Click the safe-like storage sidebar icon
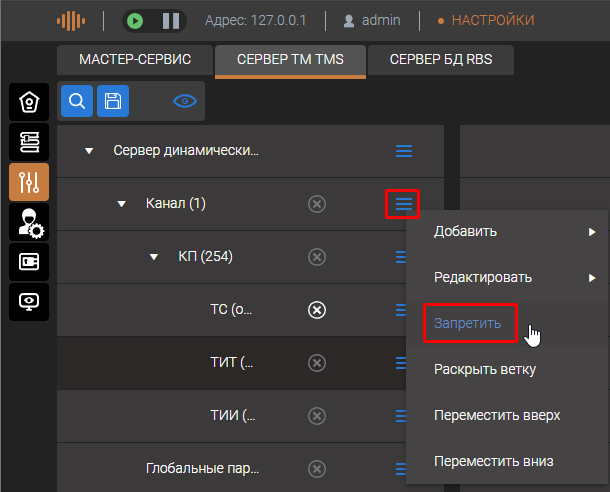The height and width of the screenshot is (492, 610). pyautogui.click(x=29, y=262)
